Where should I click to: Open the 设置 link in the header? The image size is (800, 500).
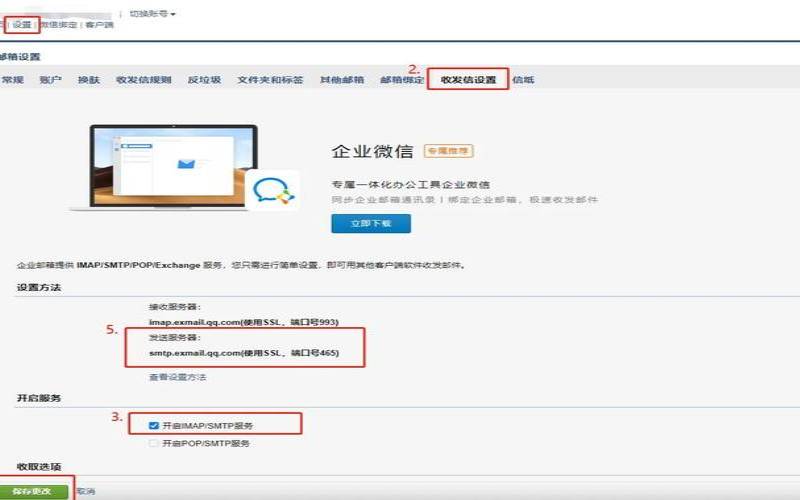click(x=22, y=24)
